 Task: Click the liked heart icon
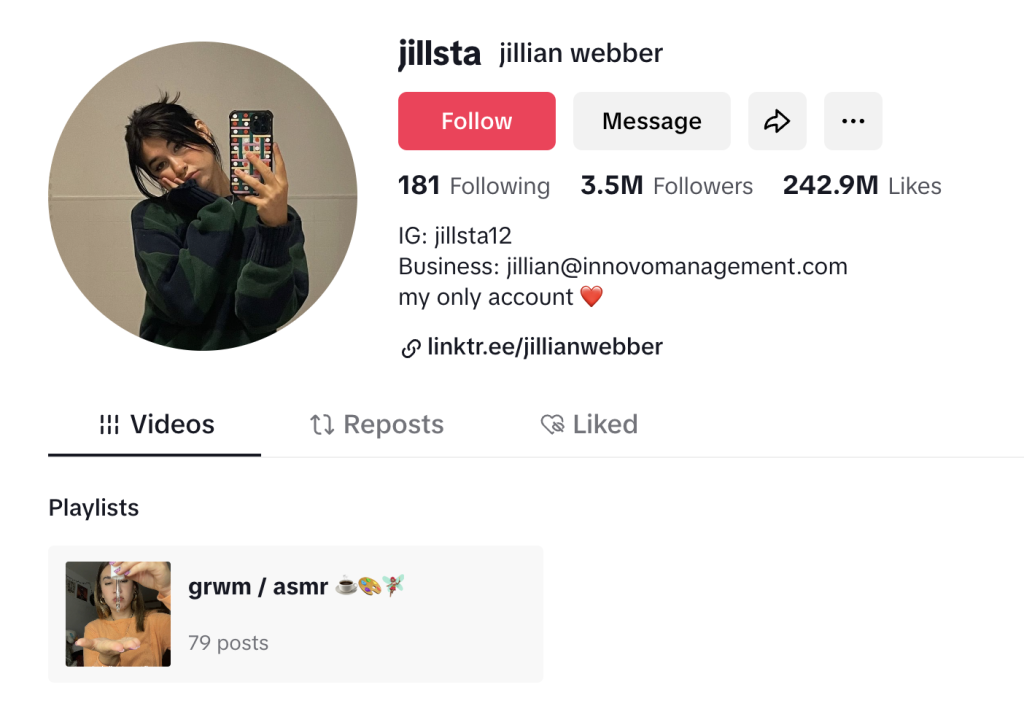552,425
